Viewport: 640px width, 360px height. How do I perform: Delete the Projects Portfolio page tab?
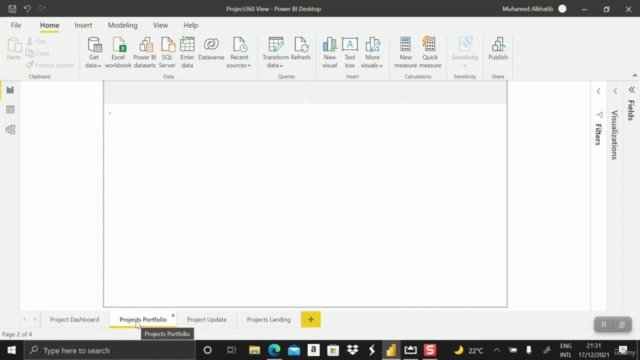coord(173,316)
